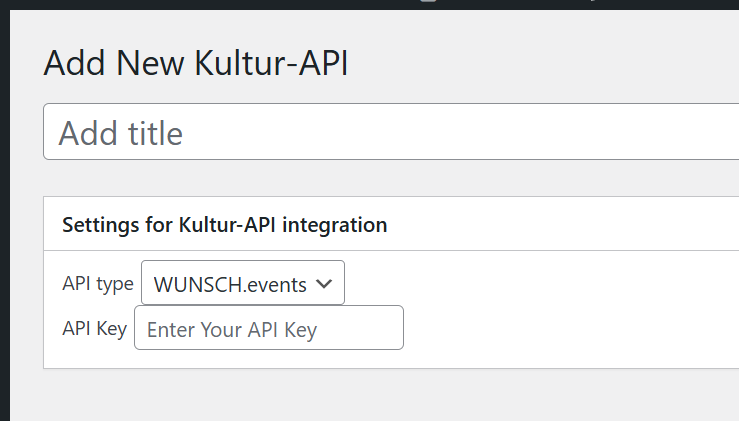Click the Add New Kultur-API heading
The width and height of the screenshot is (739, 421).
(x=196, y=64)
